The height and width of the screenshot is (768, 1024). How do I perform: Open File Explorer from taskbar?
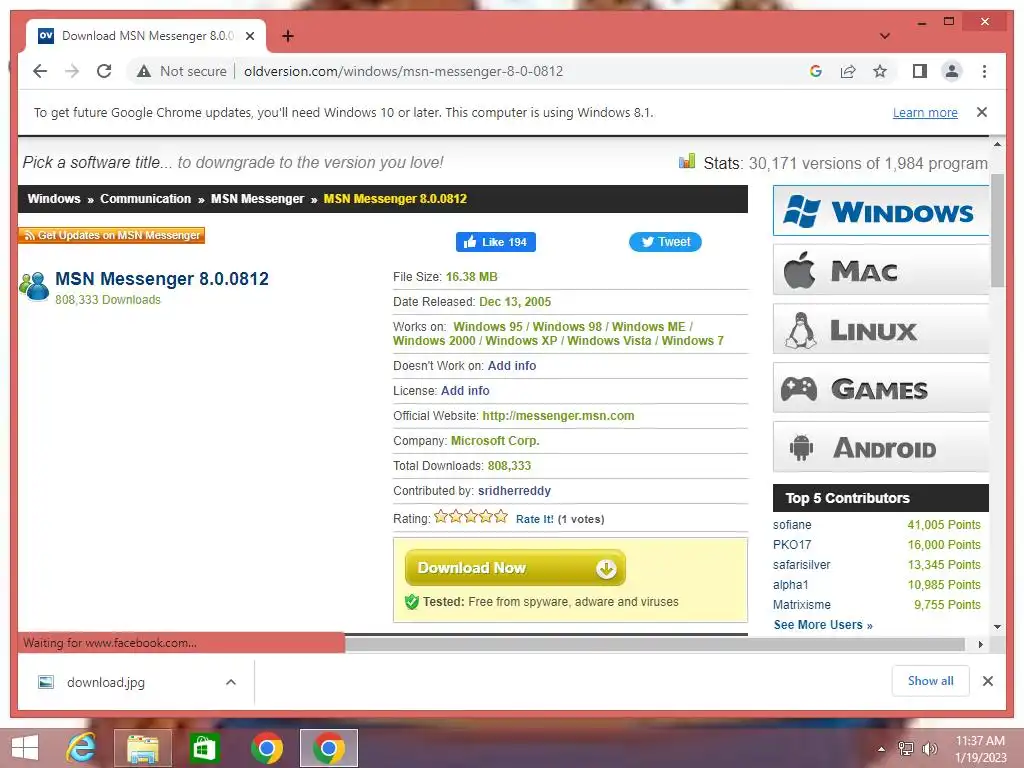[x=142, y=748]
